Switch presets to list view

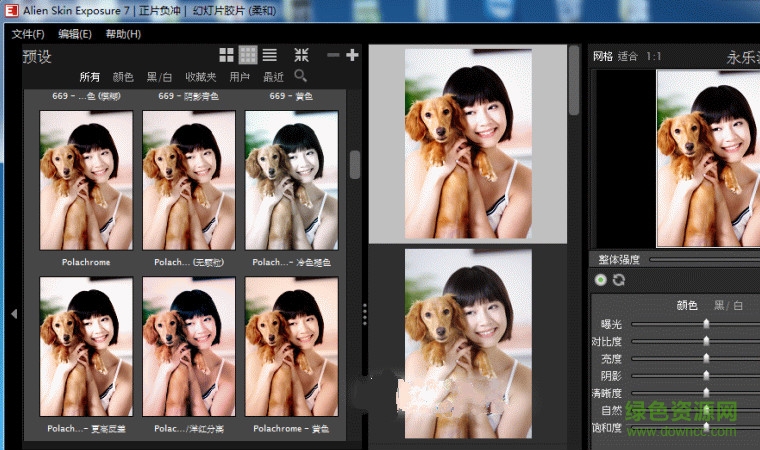[x=269, y=55]
